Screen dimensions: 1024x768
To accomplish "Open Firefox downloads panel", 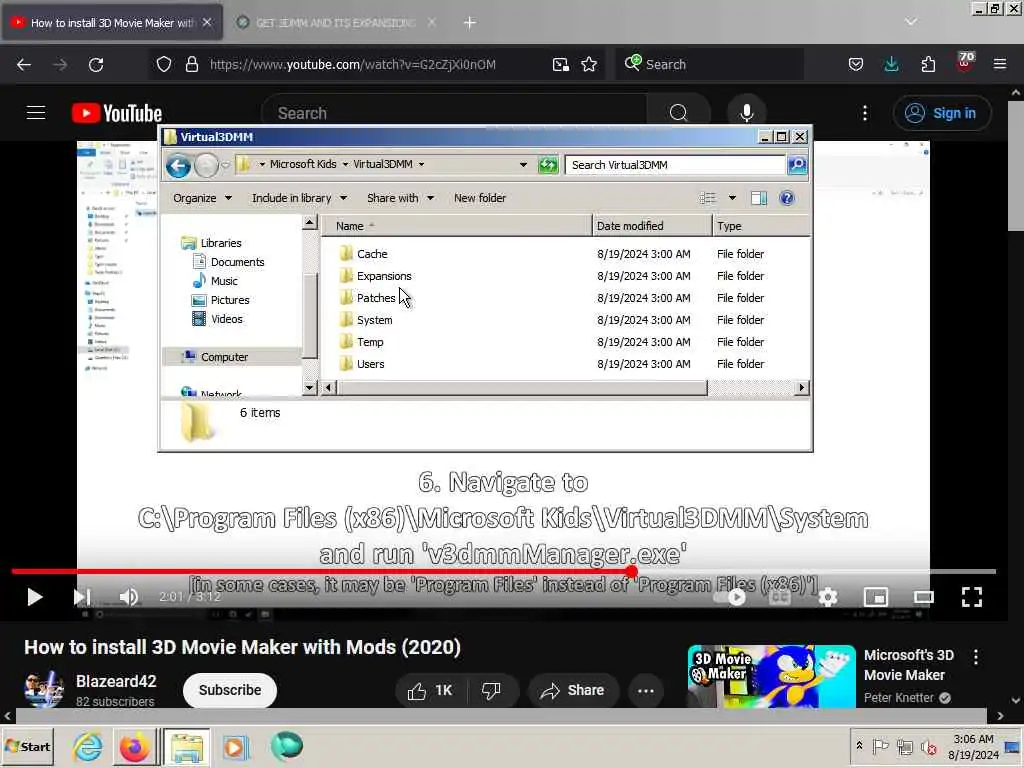I will 891,65.
